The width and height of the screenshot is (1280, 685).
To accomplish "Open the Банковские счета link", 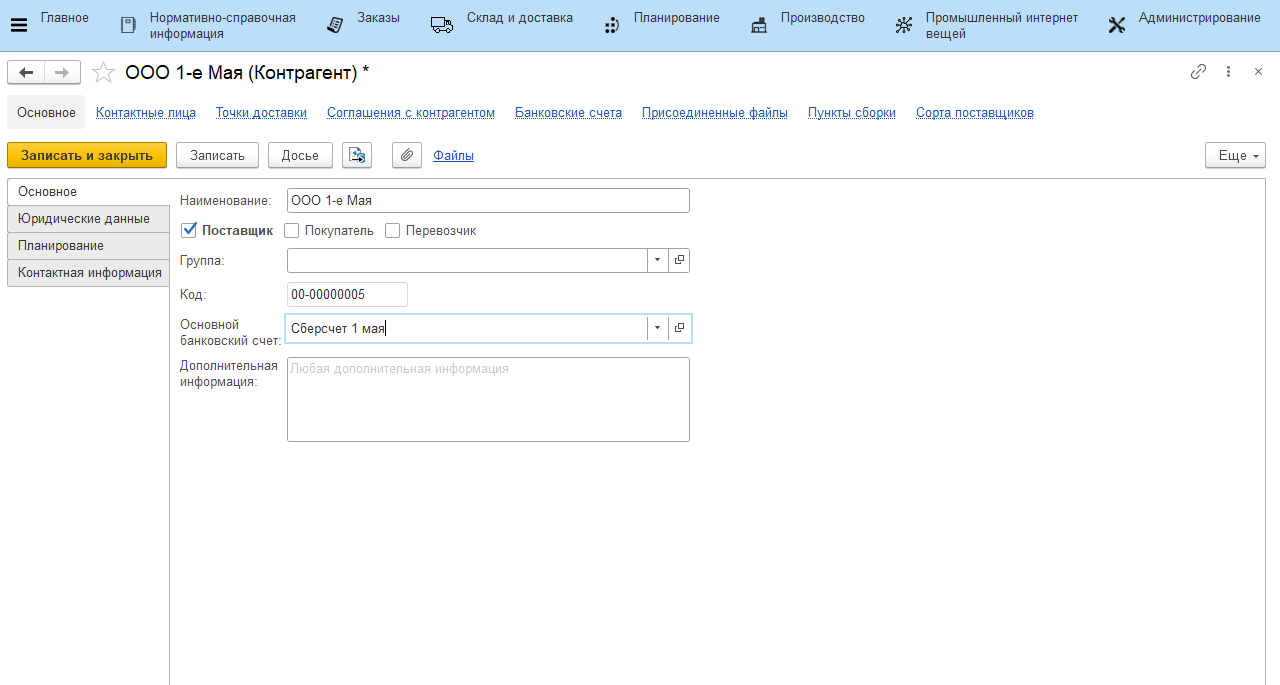I will tap(568, 113).
